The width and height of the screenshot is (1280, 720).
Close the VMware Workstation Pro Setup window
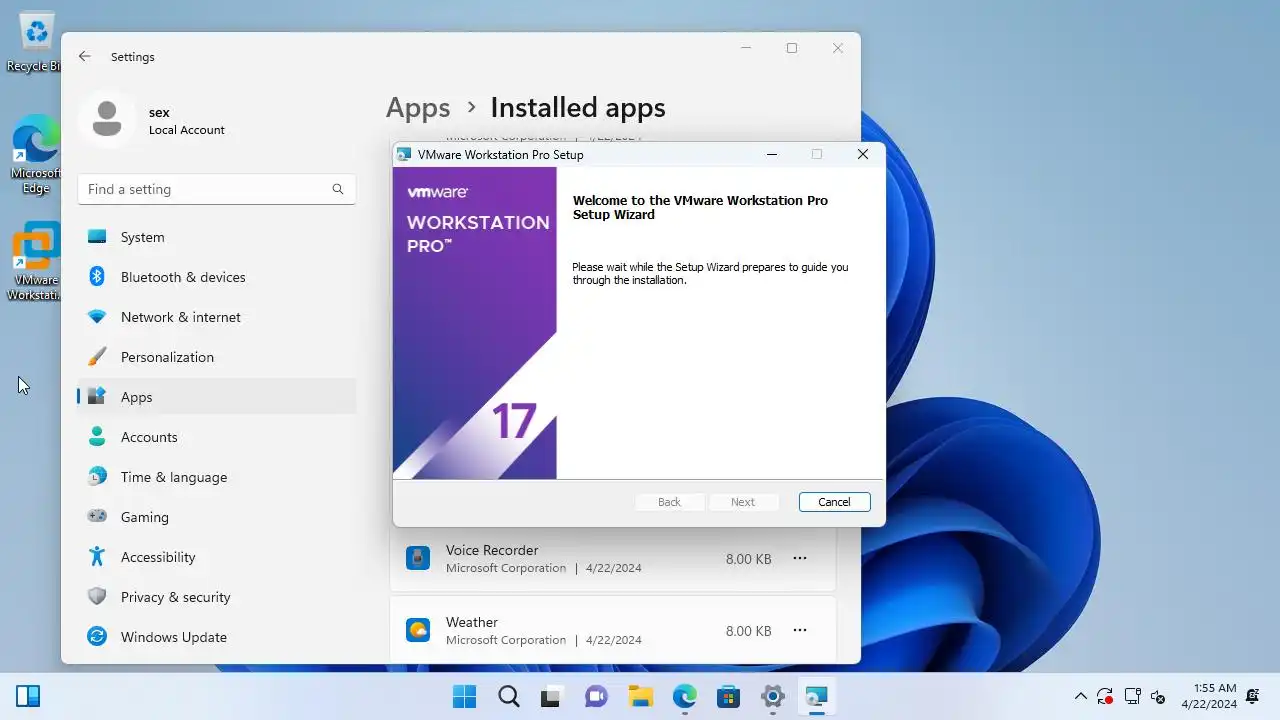click(863, 154)
